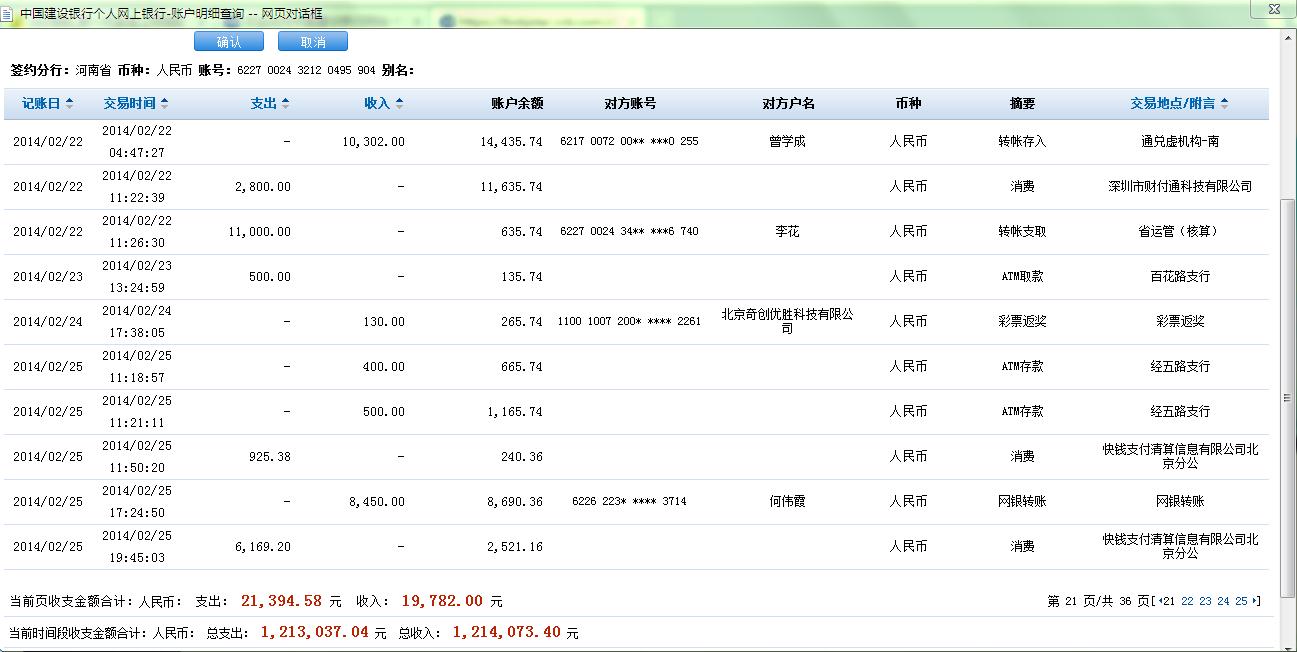The height and width of the screenshot is (652, 1297).
Task: Click the 确认 confirm button
Action: click(x=228, y=42)
